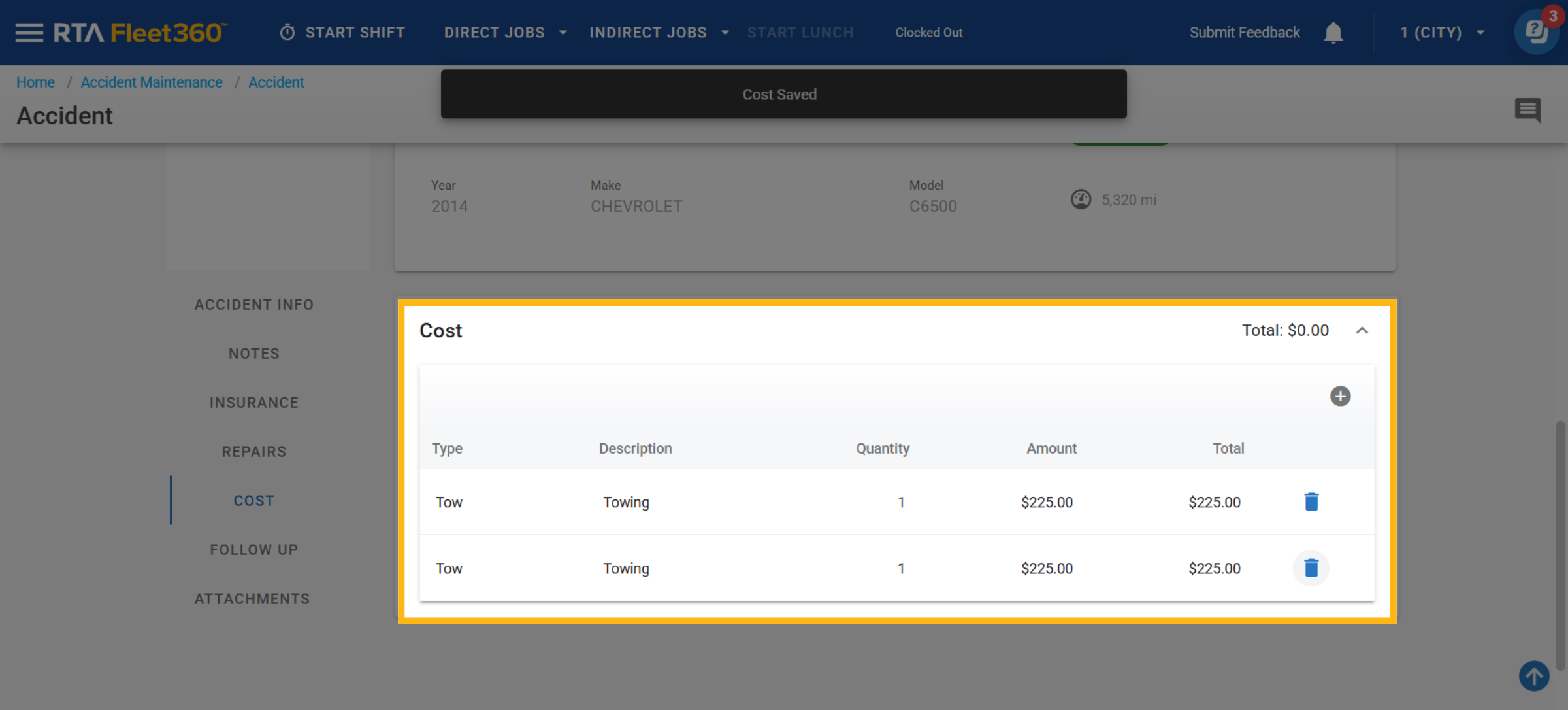The height and width of the screenshot is (710, 1568).
Task: Delete the first Tow cost row
Action: click(x=1311, y=502)
